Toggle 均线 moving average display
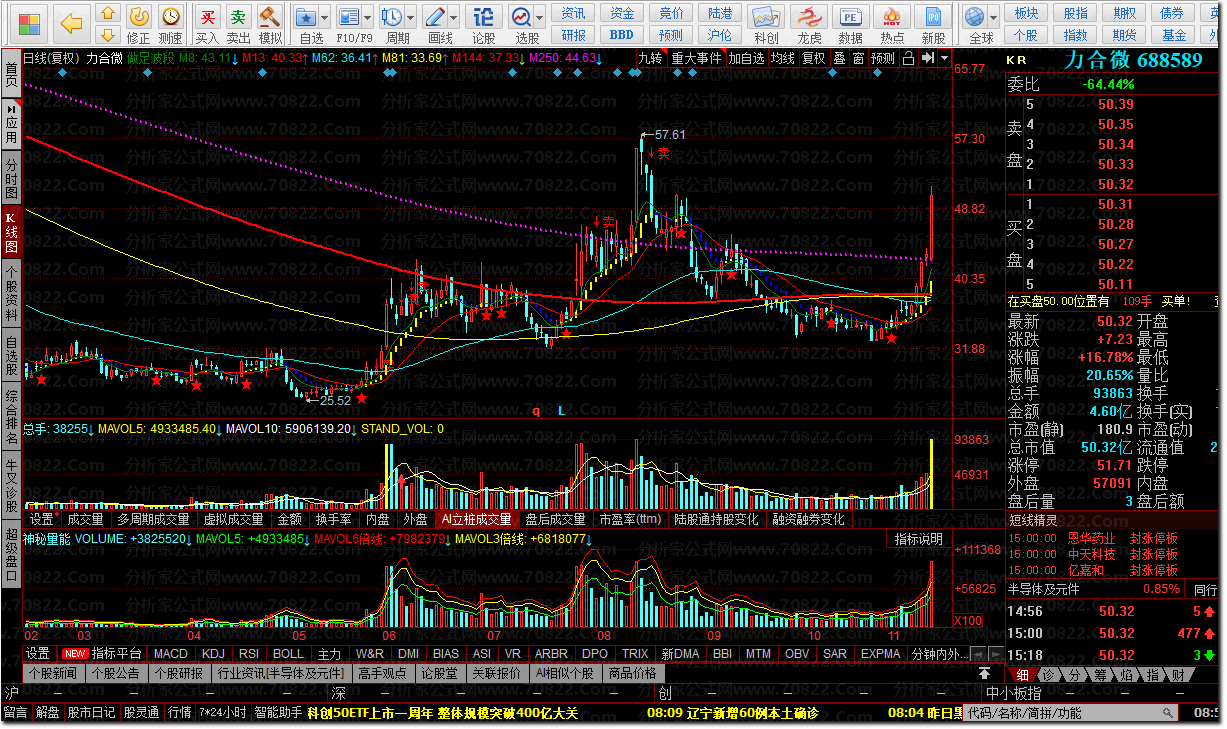 [x=782, y=58]
